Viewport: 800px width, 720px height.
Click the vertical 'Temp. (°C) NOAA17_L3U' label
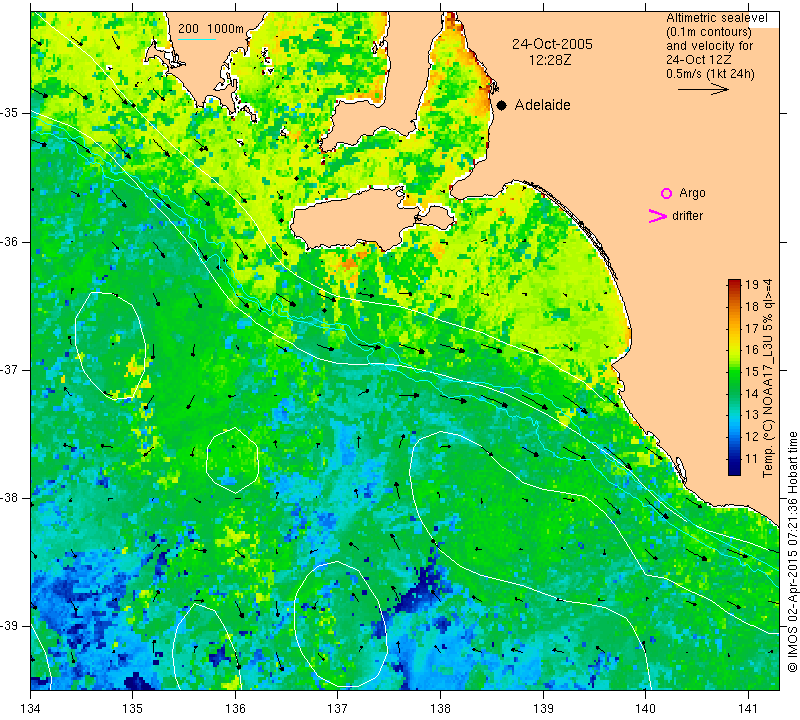tap(768, 379)
